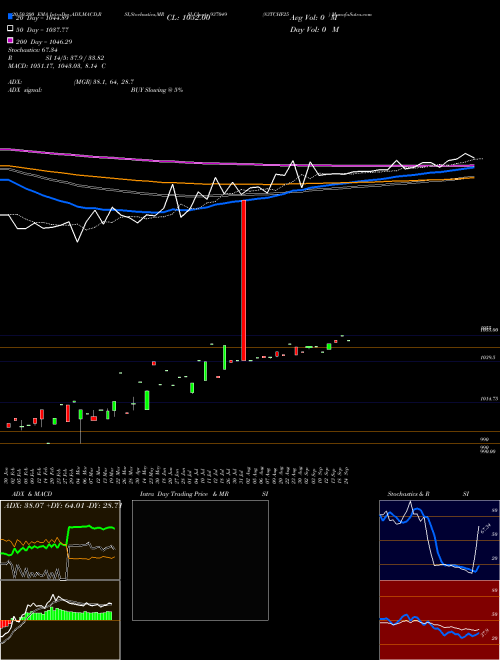This screenshot has width=500, height=660.
Task: Click the ADX line chart panel
Action: coord(60,540)
